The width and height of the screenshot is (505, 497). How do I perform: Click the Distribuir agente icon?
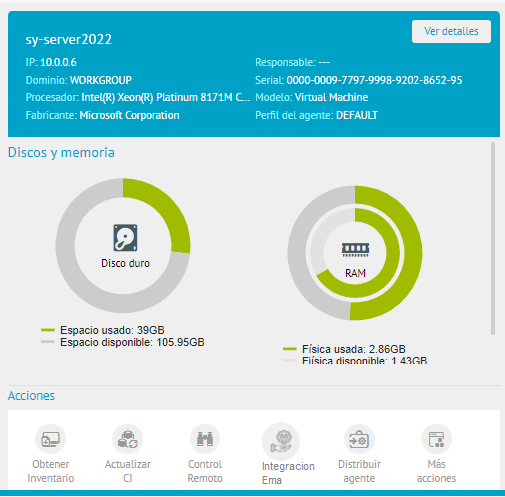tap(359, 439)
